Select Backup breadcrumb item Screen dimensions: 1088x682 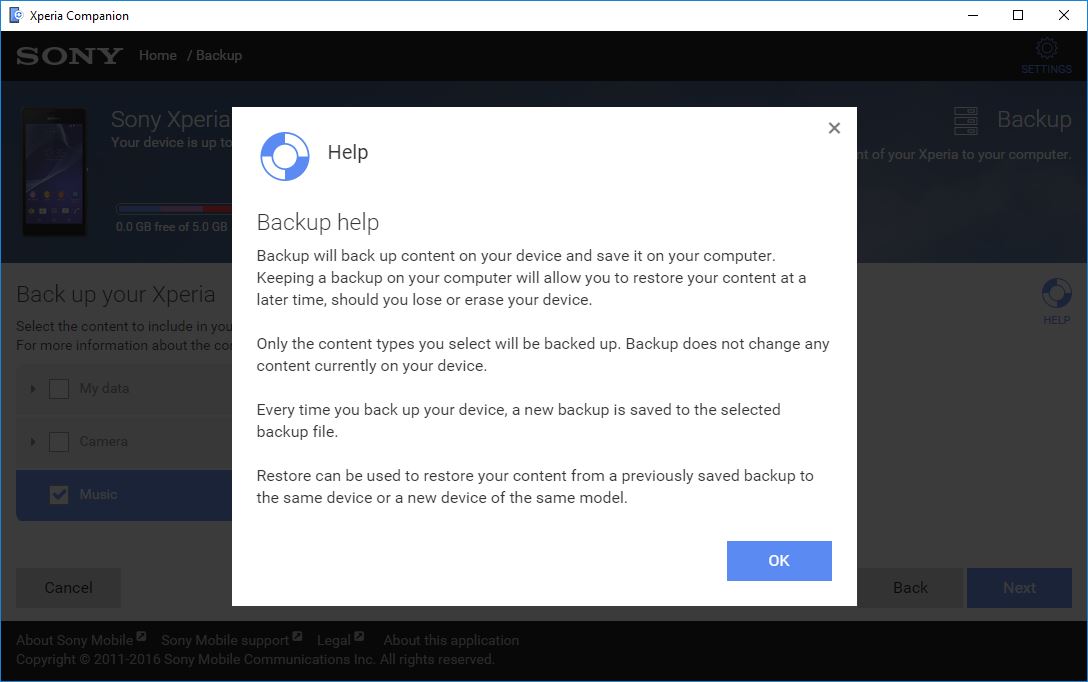[219, 56]
